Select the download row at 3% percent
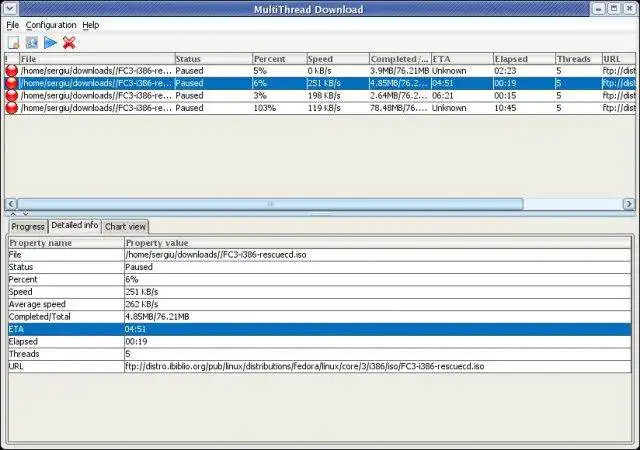Viewport: 640px width, 450px height. pos(320,96)
